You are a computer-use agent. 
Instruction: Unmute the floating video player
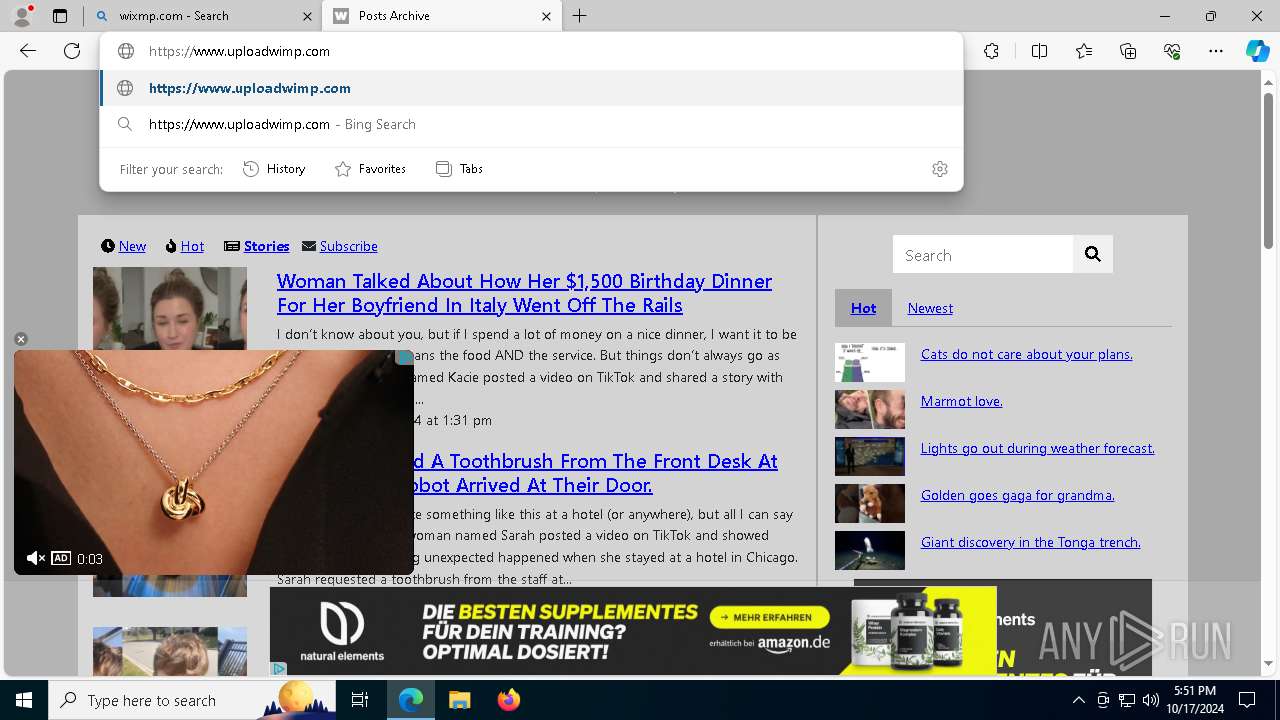pos(35,558)
